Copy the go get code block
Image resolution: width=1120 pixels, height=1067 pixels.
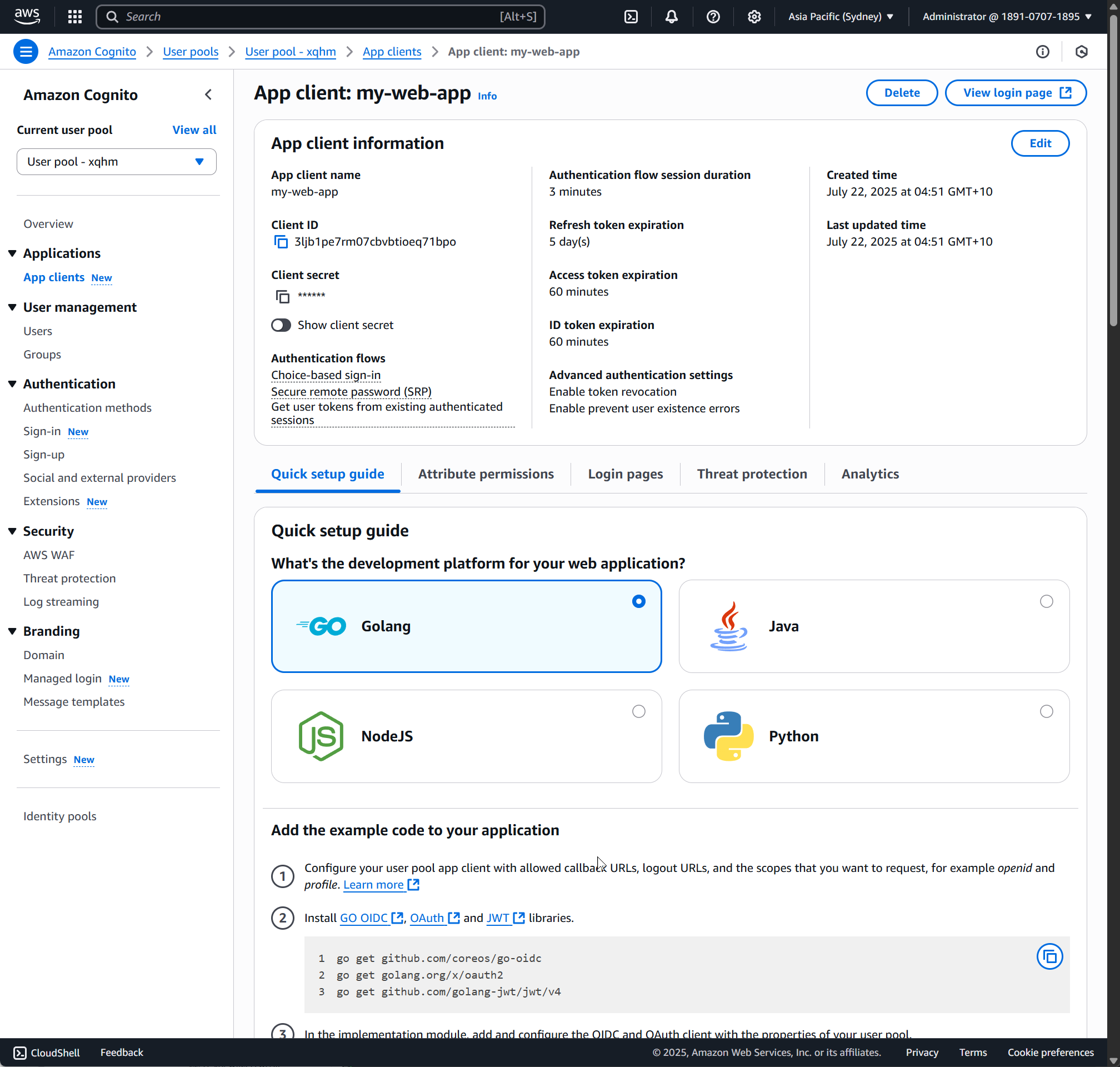[1049, 956]
